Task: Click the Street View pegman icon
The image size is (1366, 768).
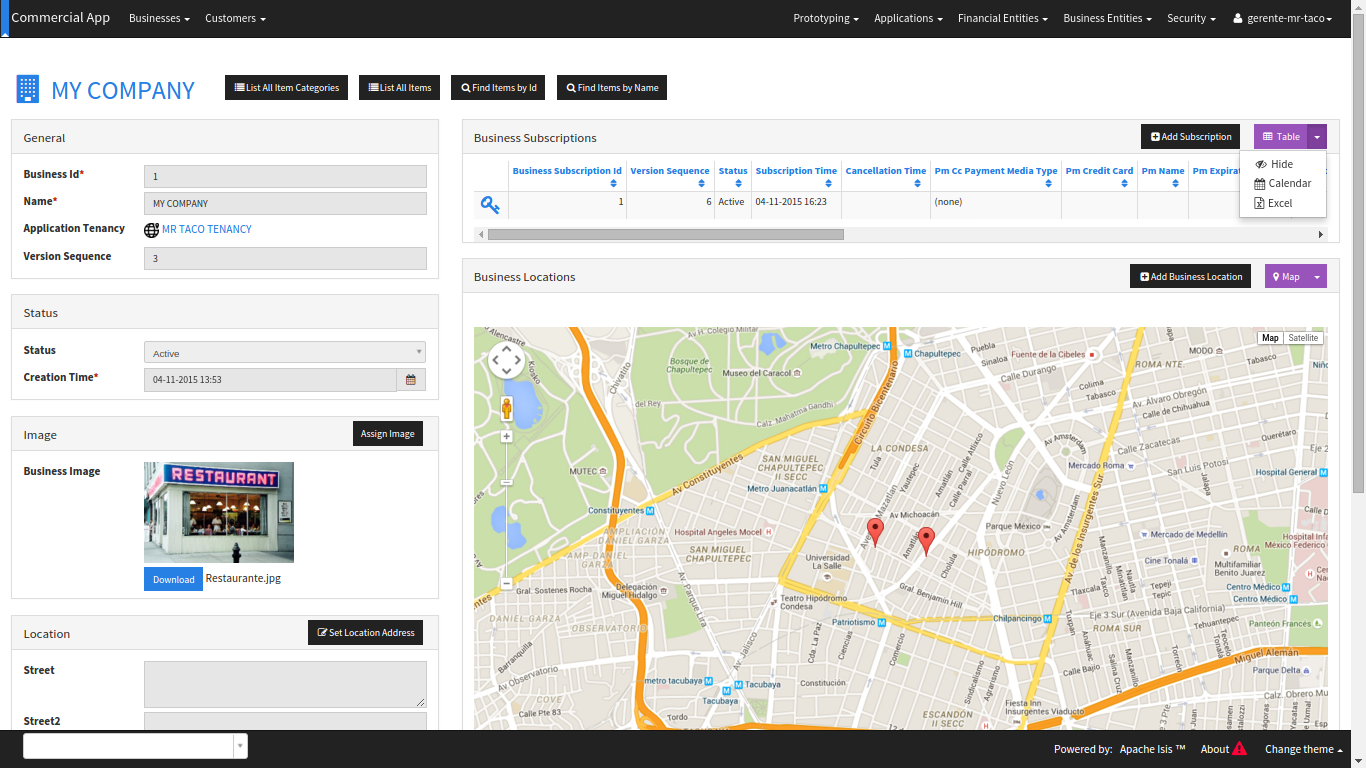Action: coord(506,408)
